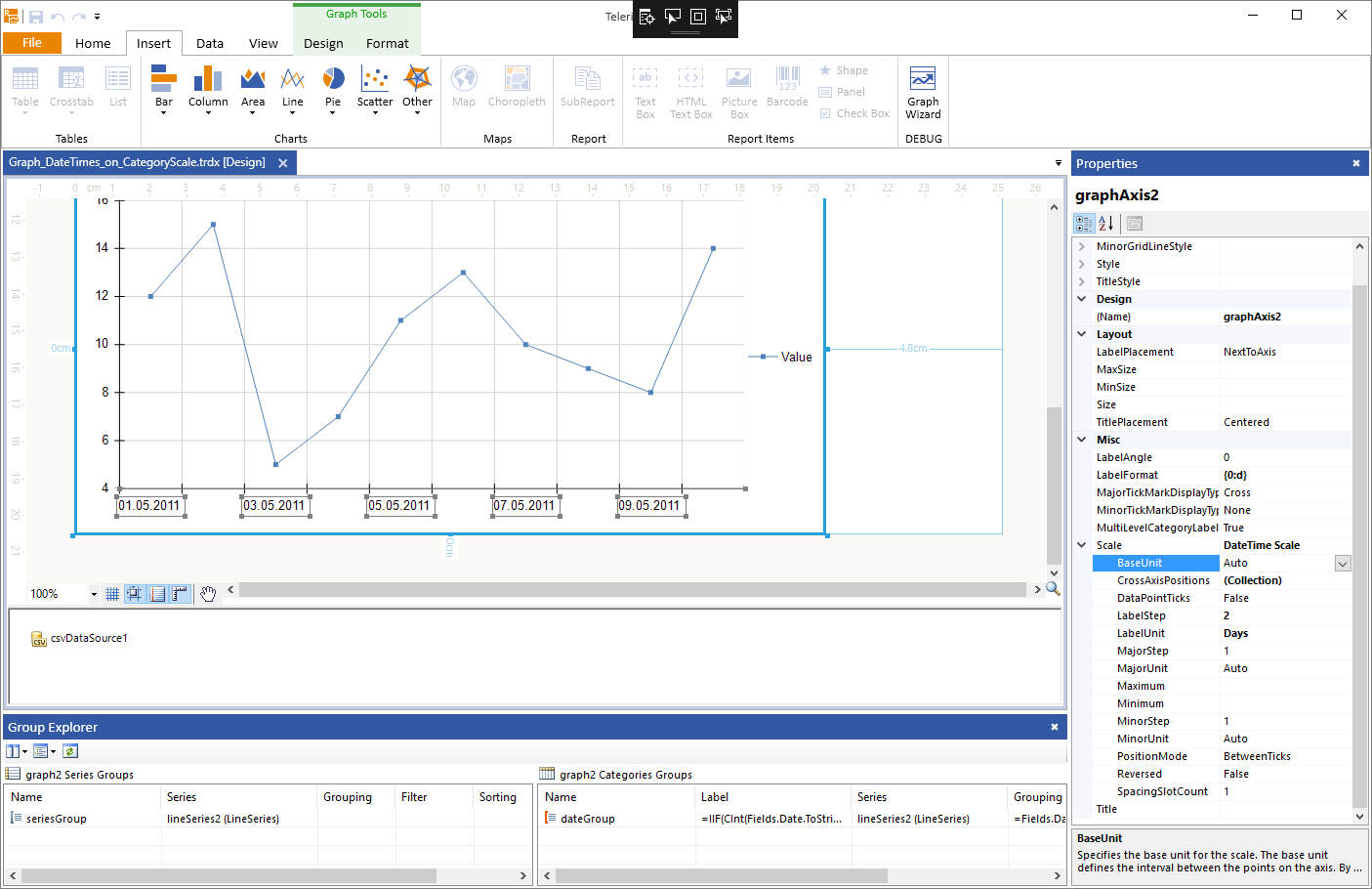The image size is (1372, 889).
Task: Switch Properties to alphabetical sorting
Action: [x=1106, y=224]
